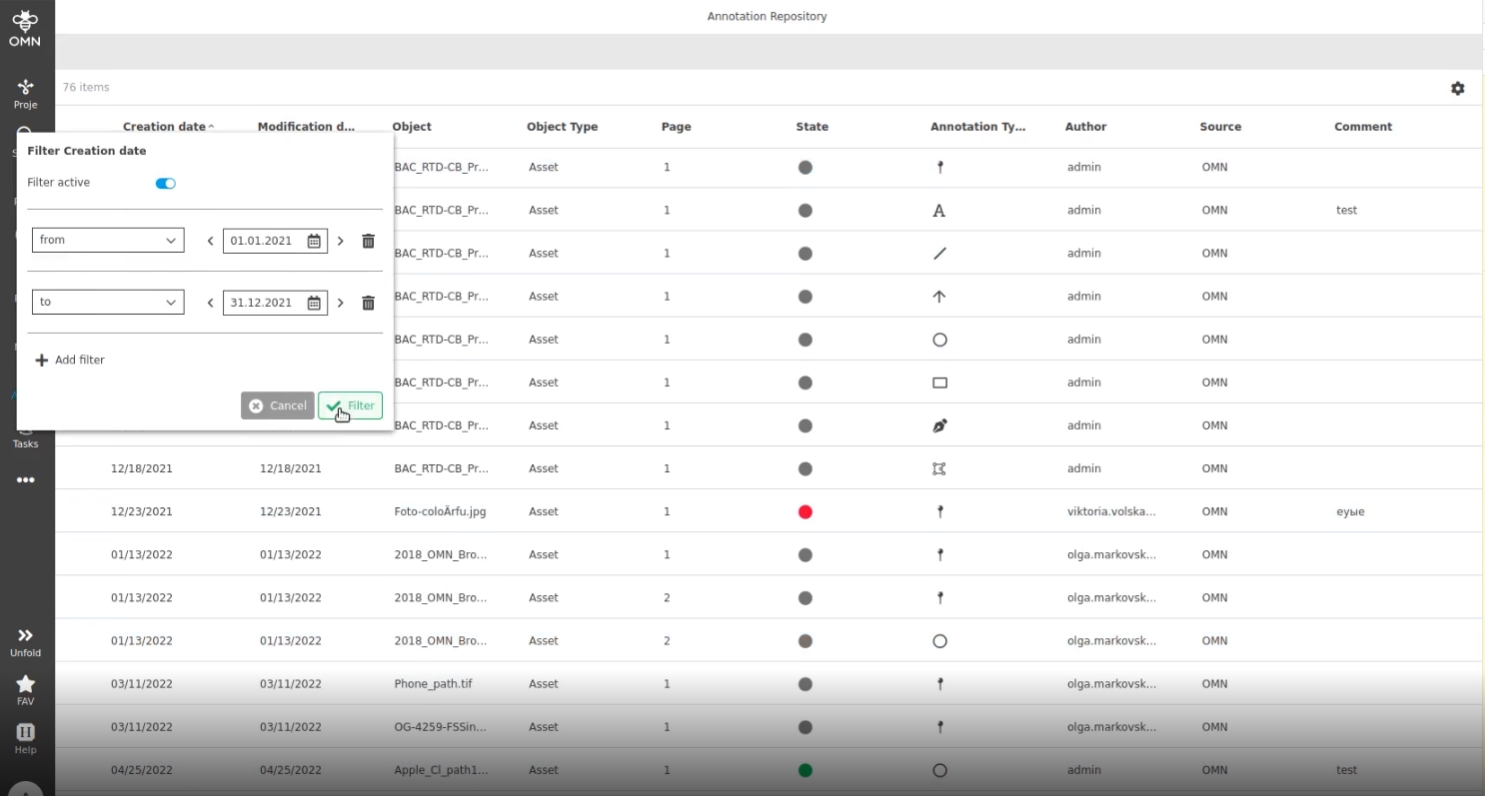This screenshot has height=796, width=1485.
Task: Open table settings gear icon
Action: [1457, 88]
